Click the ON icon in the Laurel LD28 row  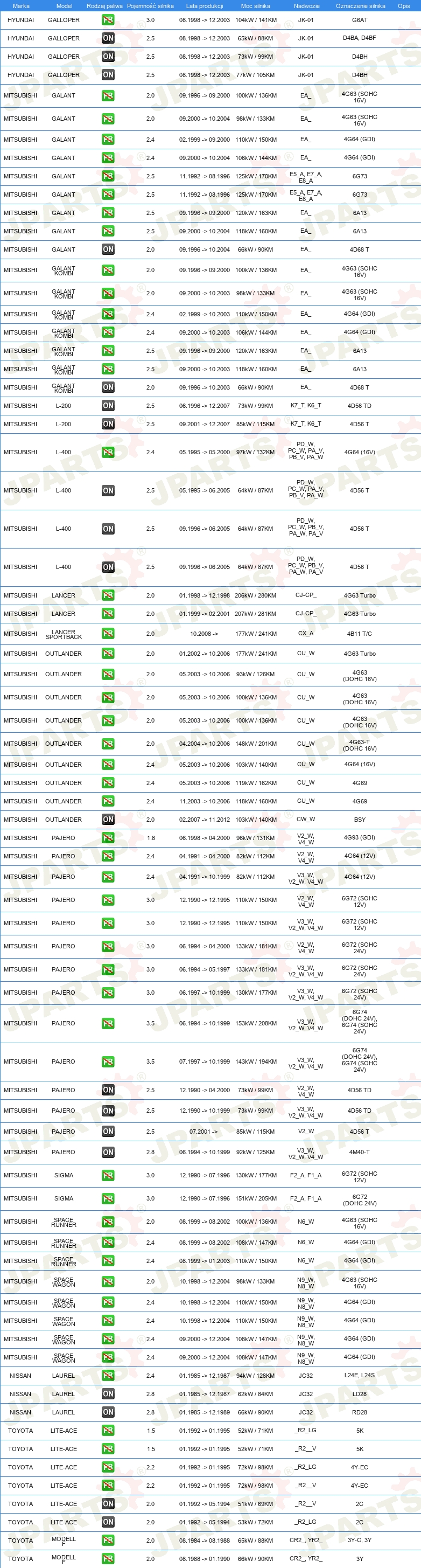pyautogui.click(x=108, y=1394)
